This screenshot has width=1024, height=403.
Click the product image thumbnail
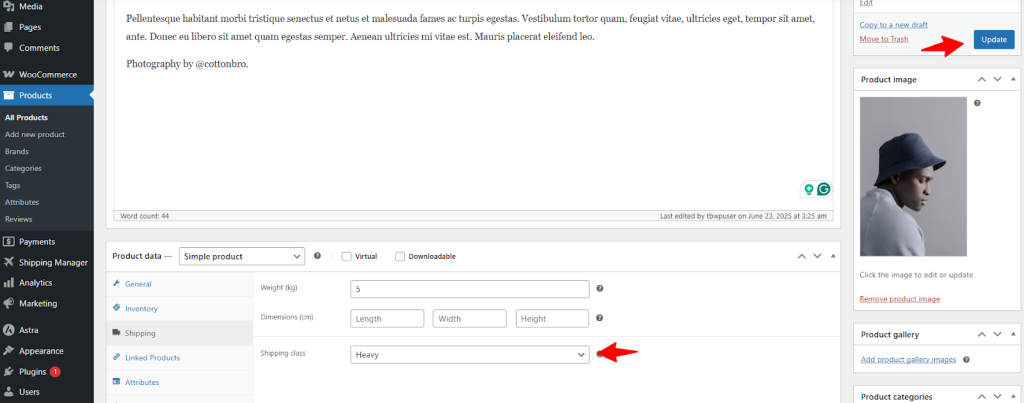pyautogui.click(x=913, y=177)
